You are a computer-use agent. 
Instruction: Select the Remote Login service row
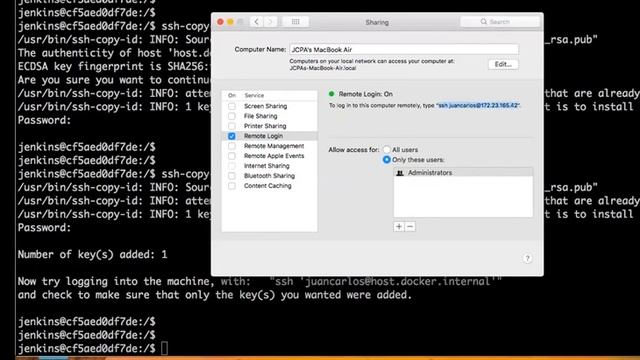pyautogui.click(x=269, y=136)
